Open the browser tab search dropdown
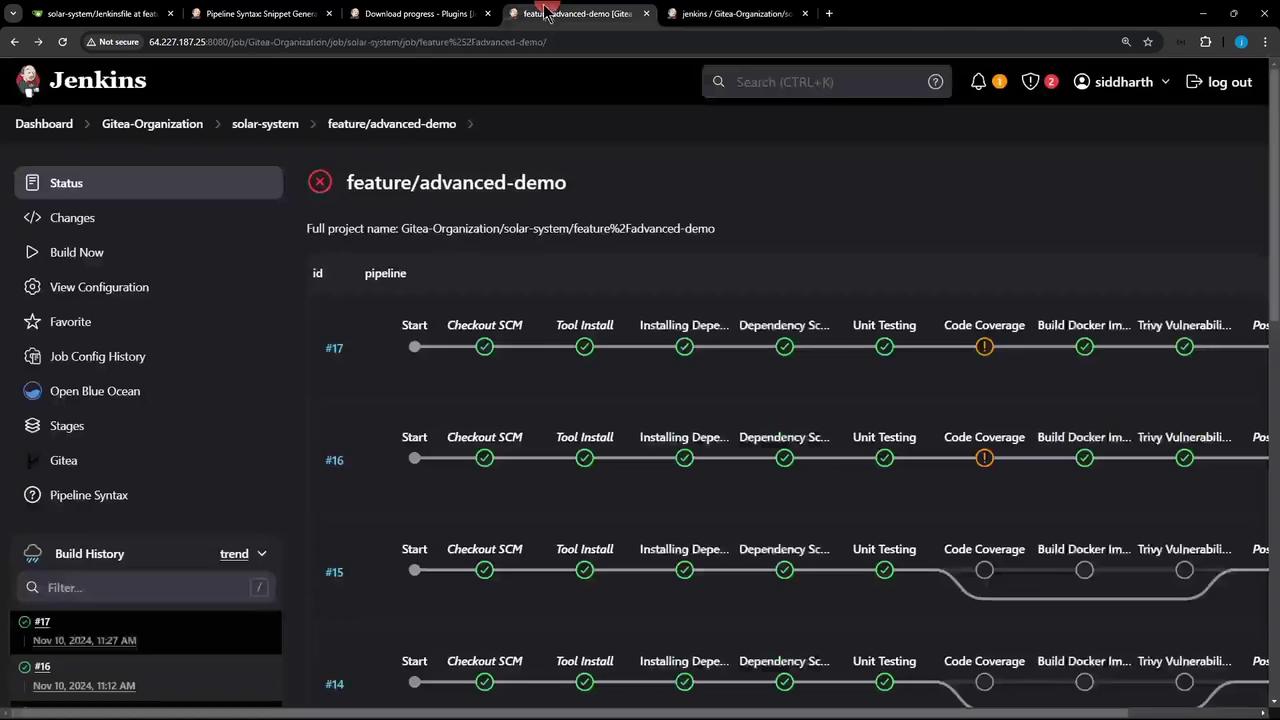Viewport: 1280px width, 720px height. pos(13,14)
